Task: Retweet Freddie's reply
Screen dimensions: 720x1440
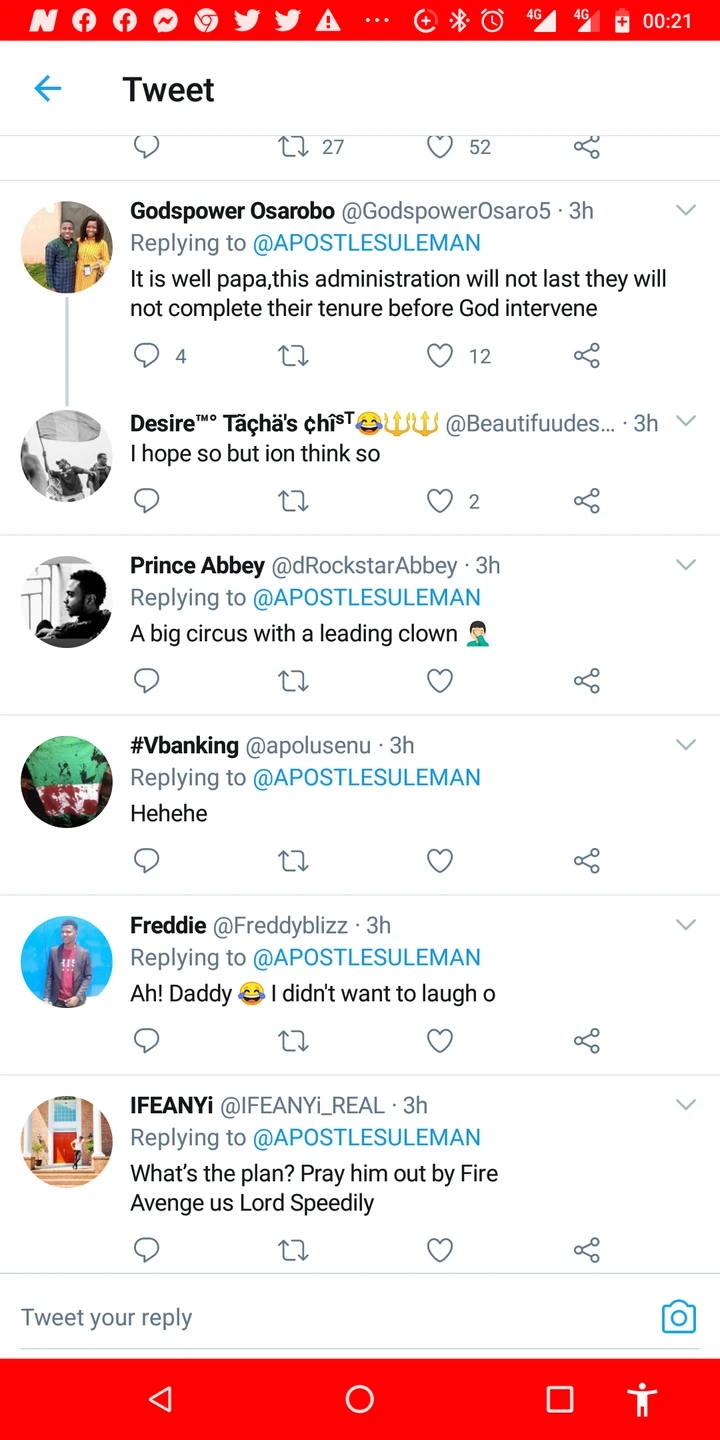Action: click(293, 1041)
